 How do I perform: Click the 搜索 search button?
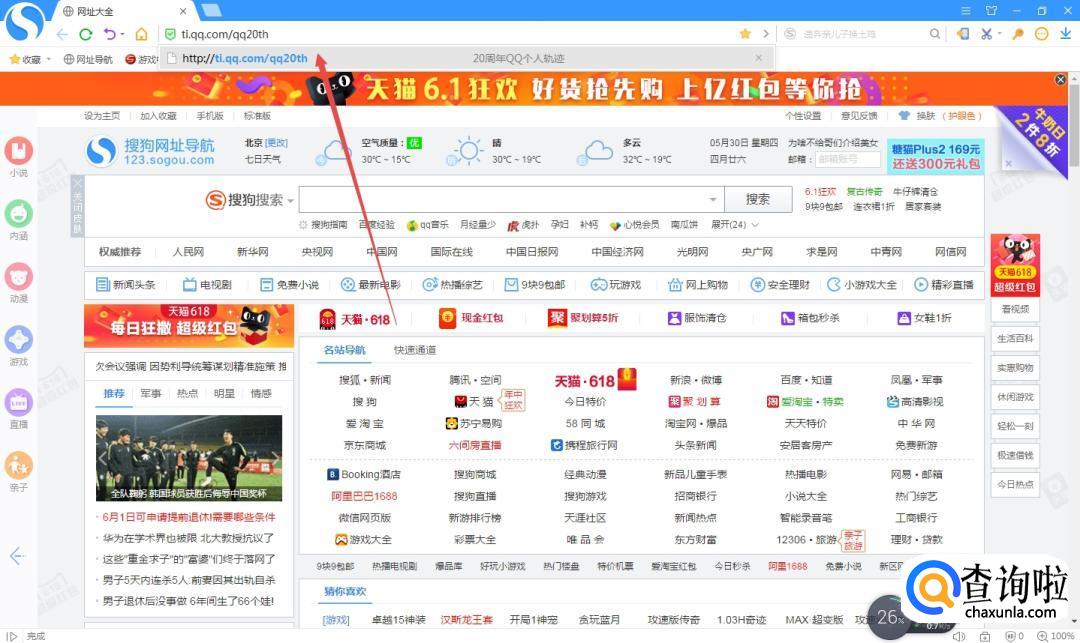[758, 200]
